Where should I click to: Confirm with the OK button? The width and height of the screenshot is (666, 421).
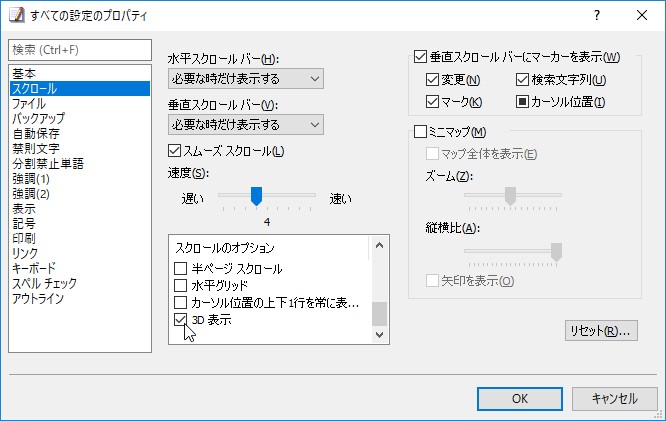click(x=520, y=398)
